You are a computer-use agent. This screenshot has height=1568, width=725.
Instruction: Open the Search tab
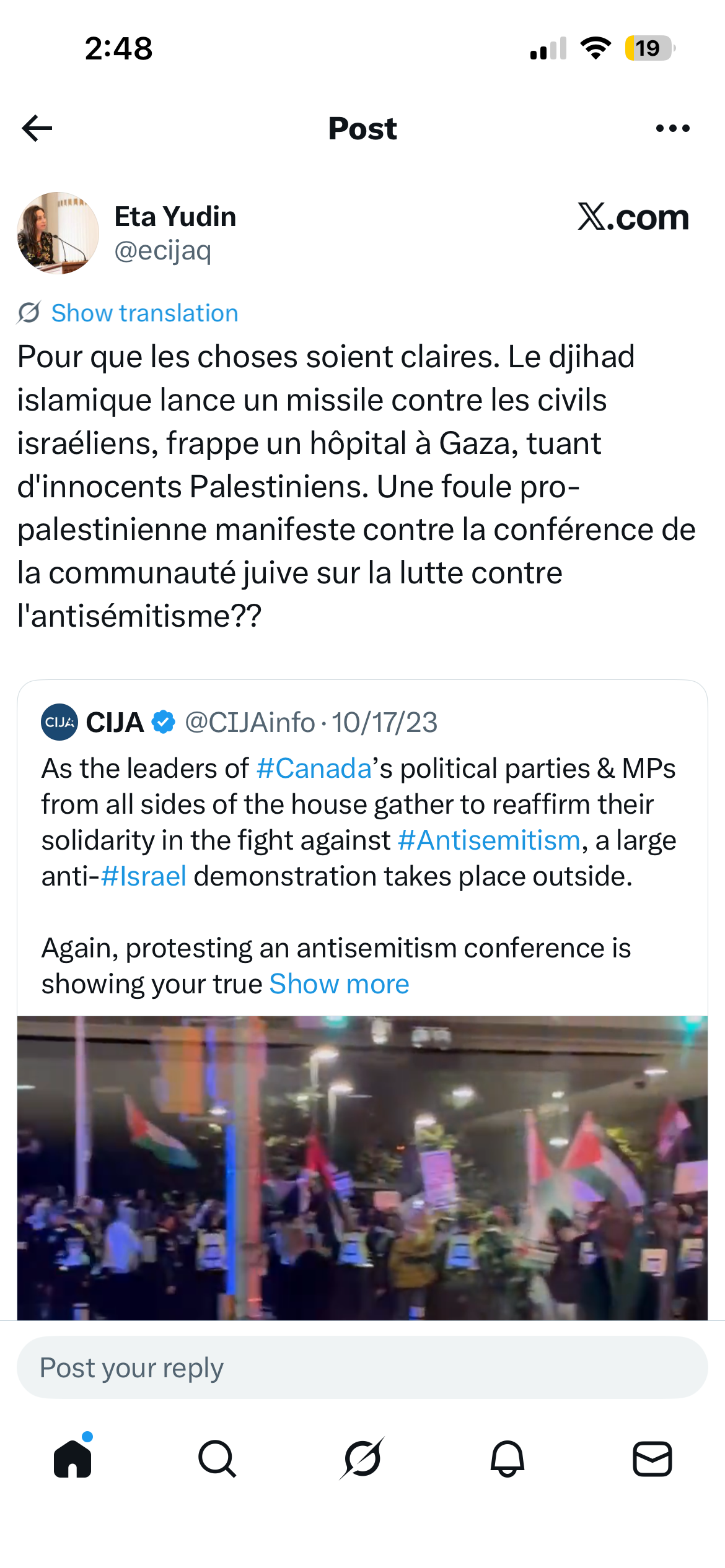tap(217, 1458)
